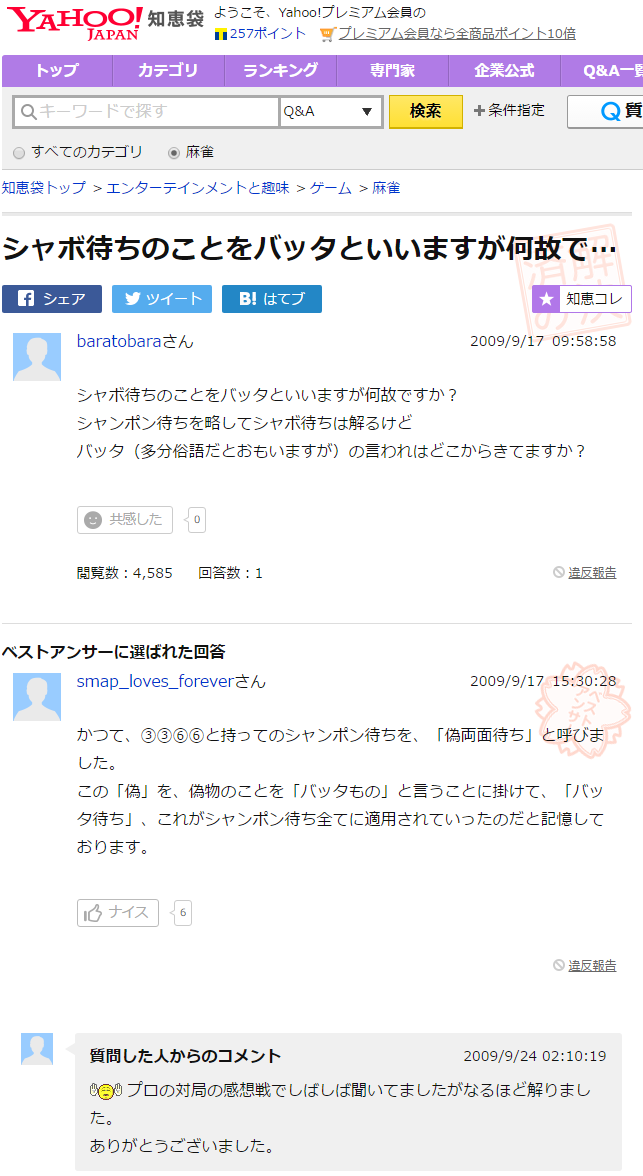Select the 麻雀 radio button
The height and width of the screenshot is (1176, 643).
tap(174, 153)
